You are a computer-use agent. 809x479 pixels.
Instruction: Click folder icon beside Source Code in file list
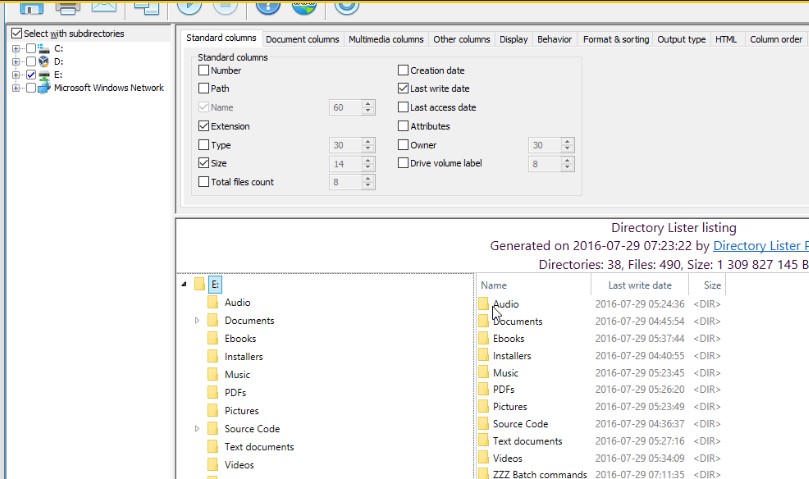coord(483,424)
